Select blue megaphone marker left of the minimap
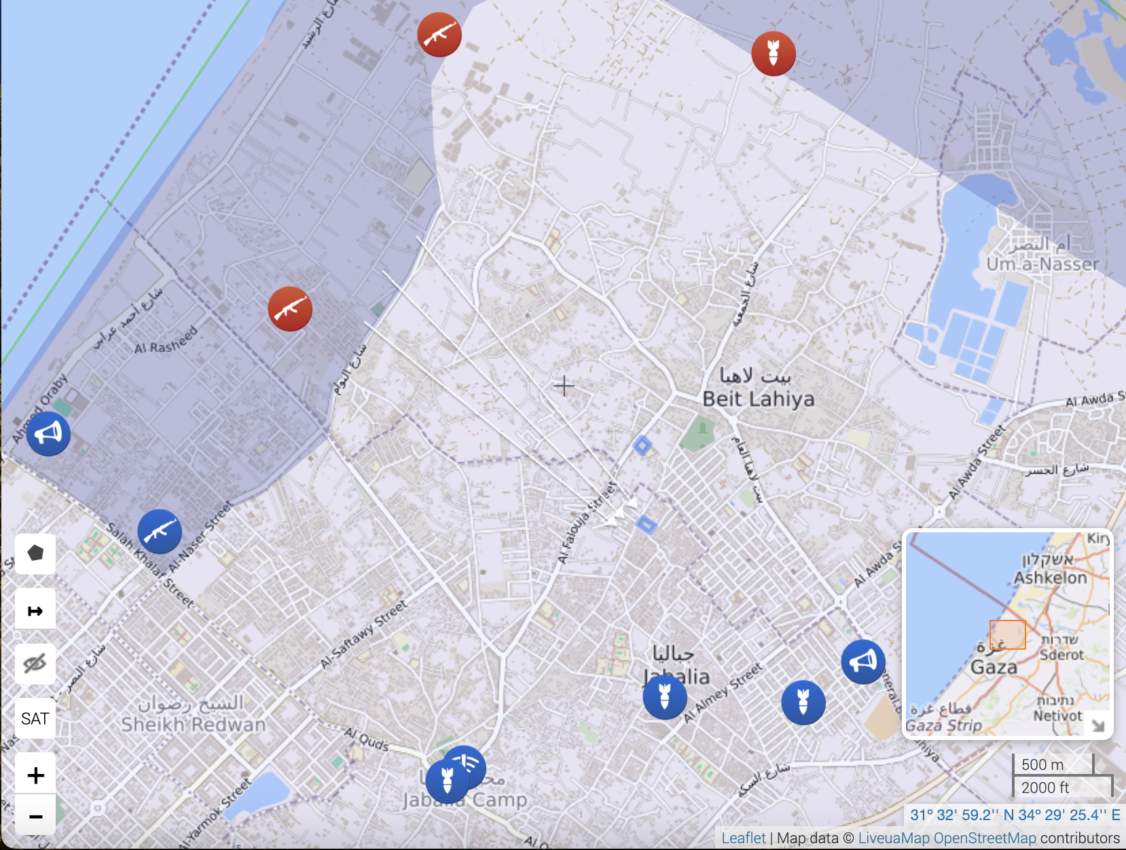Viewport: 1126px width, 850px height. coord(862,662)
